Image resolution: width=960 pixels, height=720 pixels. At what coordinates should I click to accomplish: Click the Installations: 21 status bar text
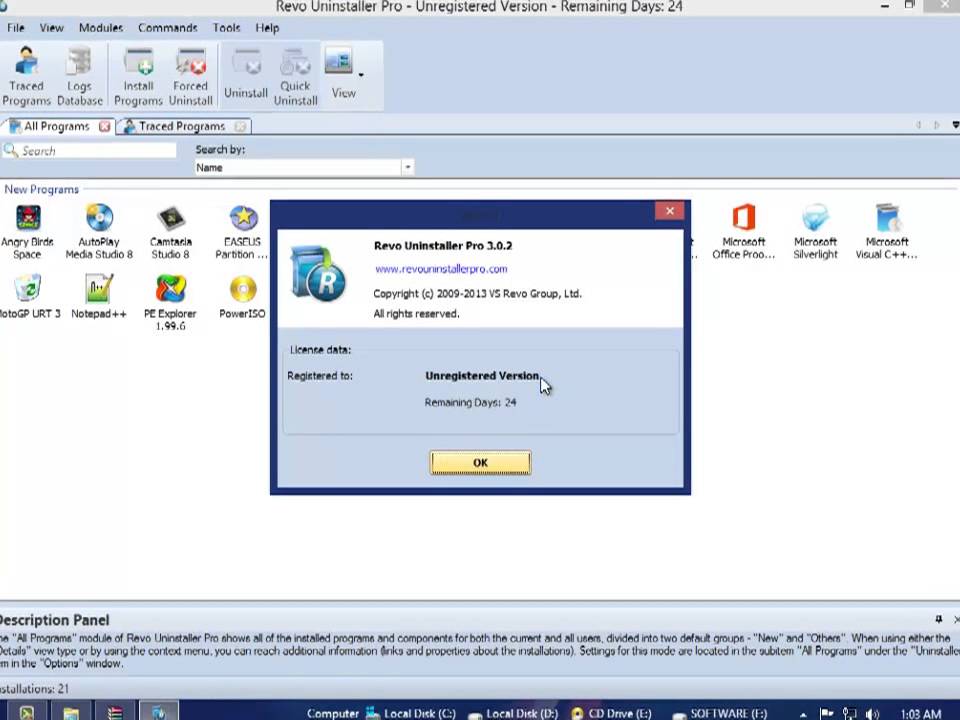tap(34, 689)
